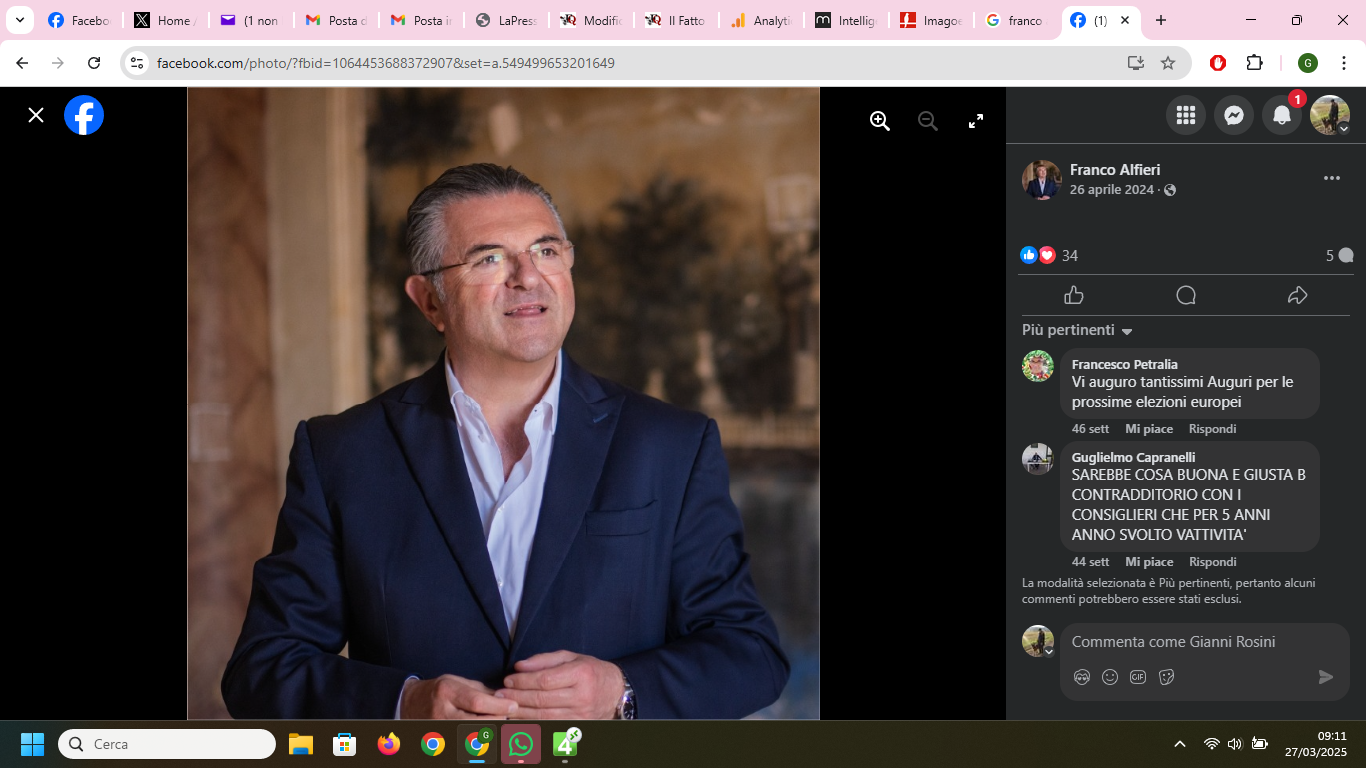Screen dimensions: 1366x768
Task: Open post options three-dot menu
Action: pos(1331,178)
